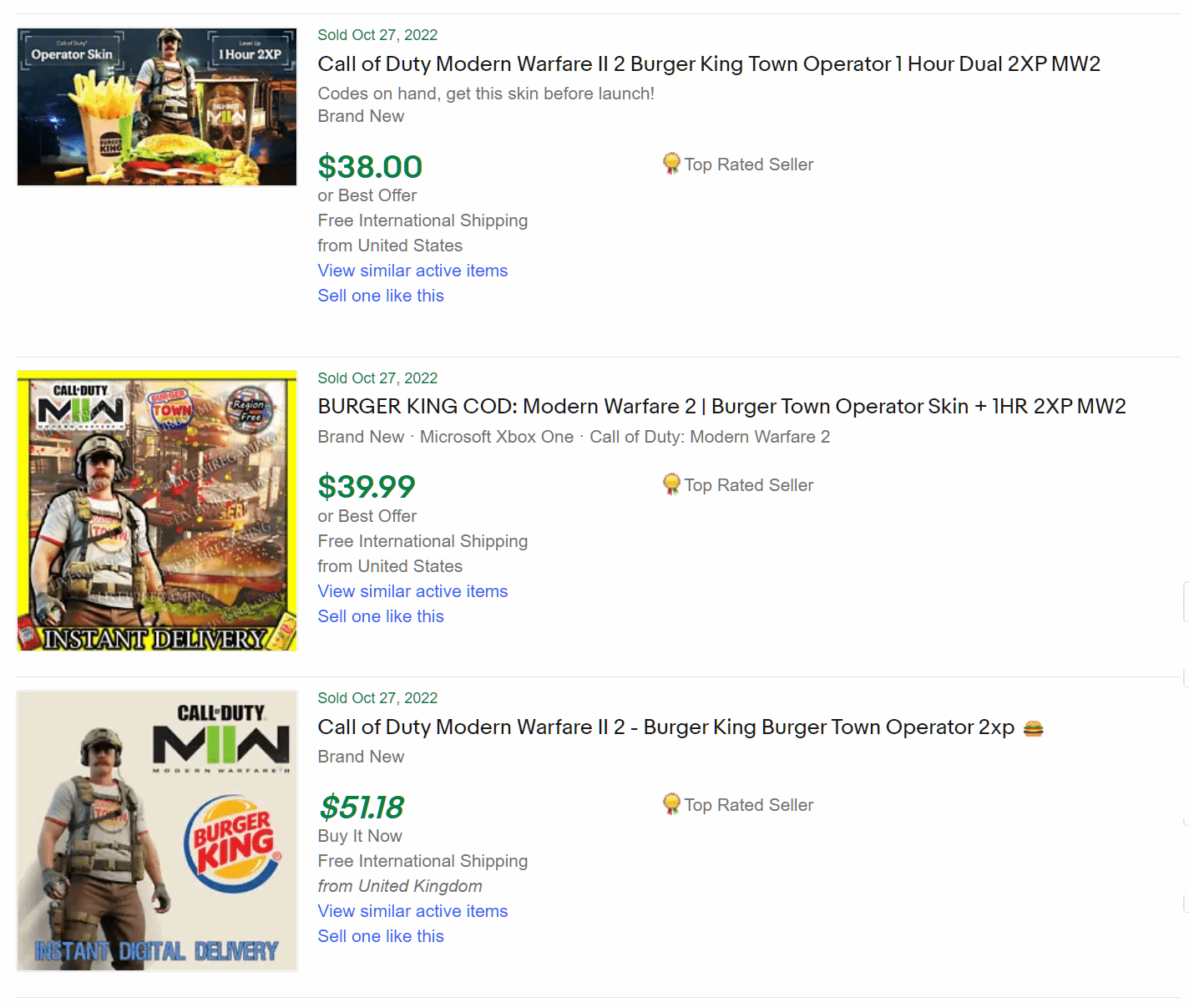Open the 'BURGER KING COD: Modern Warfare 2' listing title

[x=721, y=407]
